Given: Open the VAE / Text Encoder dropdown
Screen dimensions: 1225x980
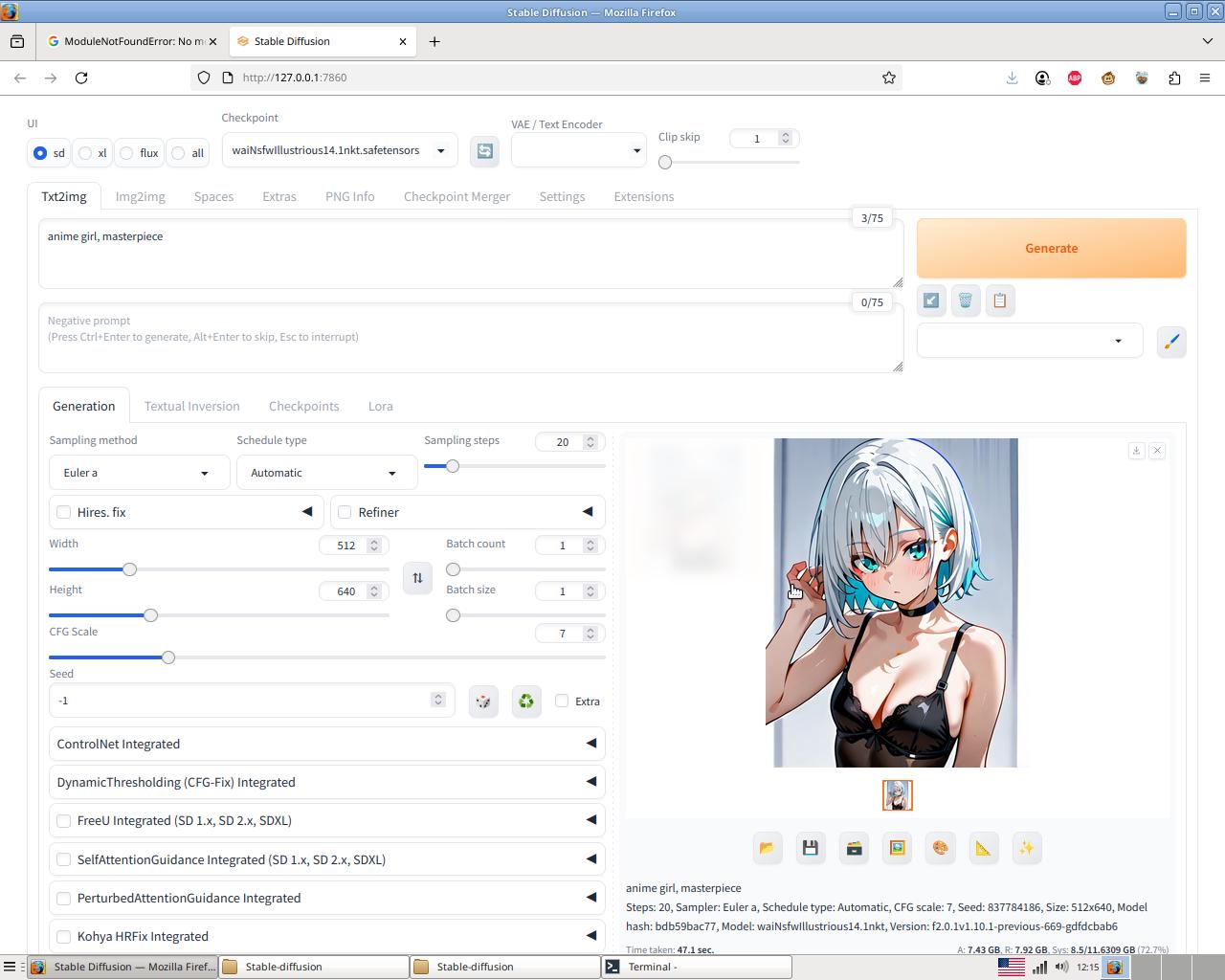Looking at the screenshot, I should pyautogui.click(x=578, y=151).
